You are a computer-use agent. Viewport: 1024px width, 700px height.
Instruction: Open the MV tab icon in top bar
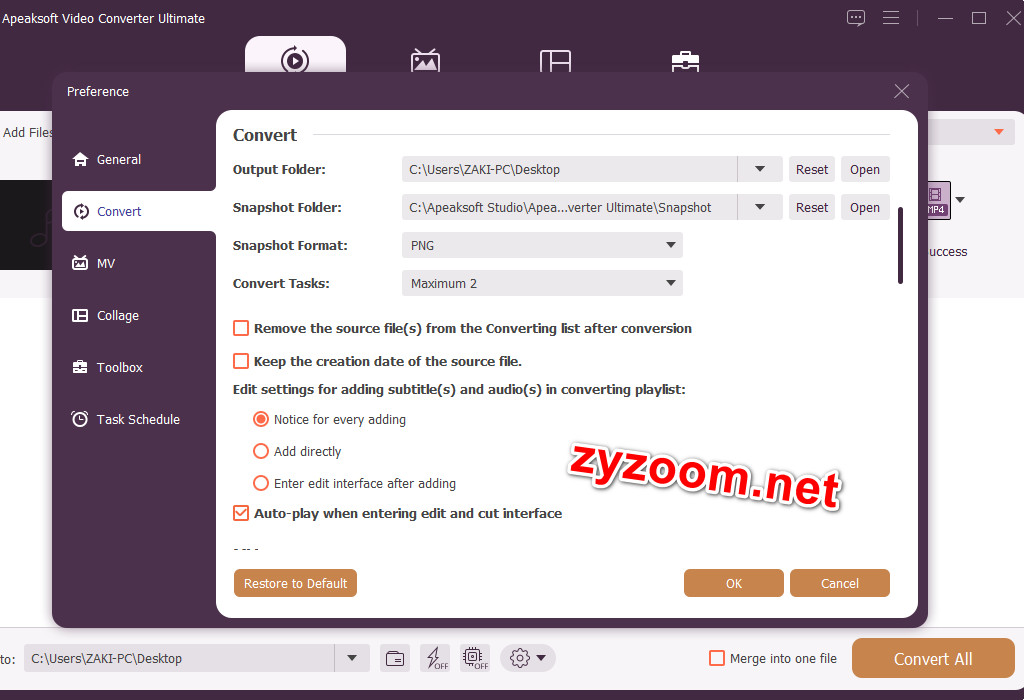coord(425,60)
